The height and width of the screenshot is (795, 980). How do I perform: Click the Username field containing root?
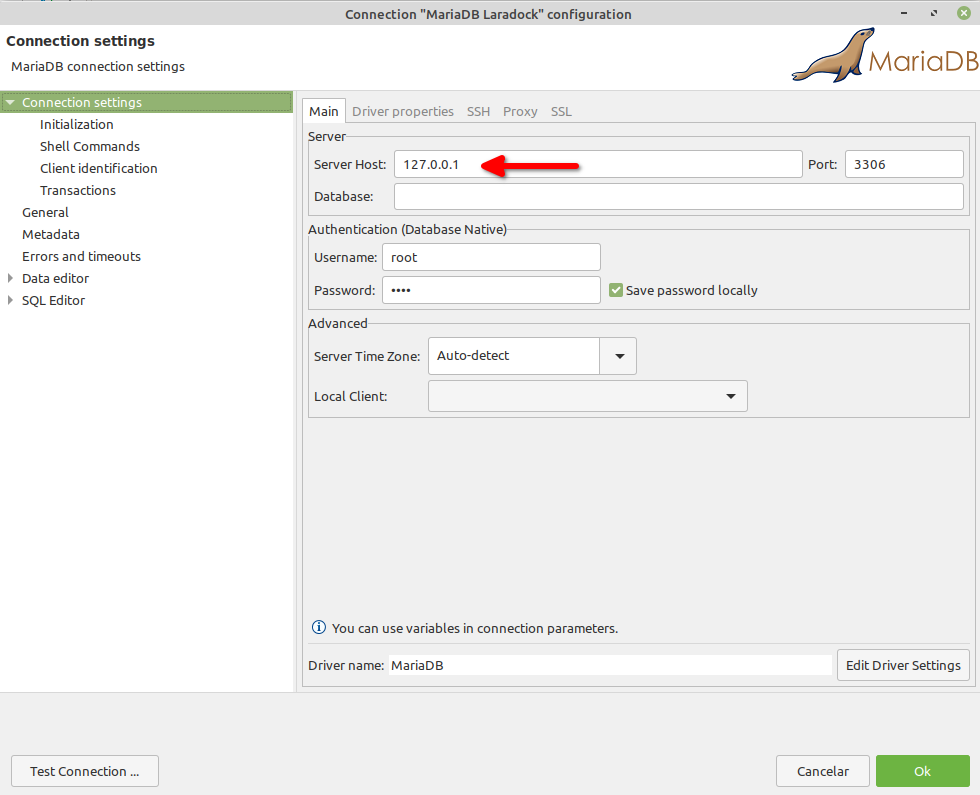tap(491, 257)
